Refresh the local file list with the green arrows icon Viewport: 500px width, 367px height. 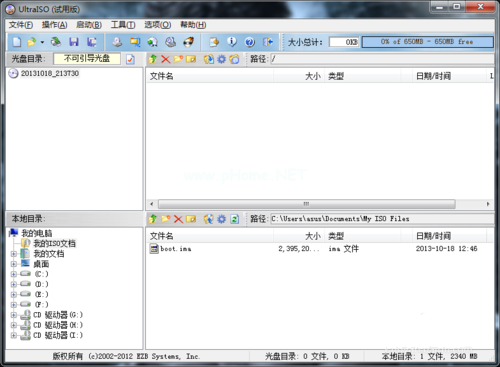[235, 219]
